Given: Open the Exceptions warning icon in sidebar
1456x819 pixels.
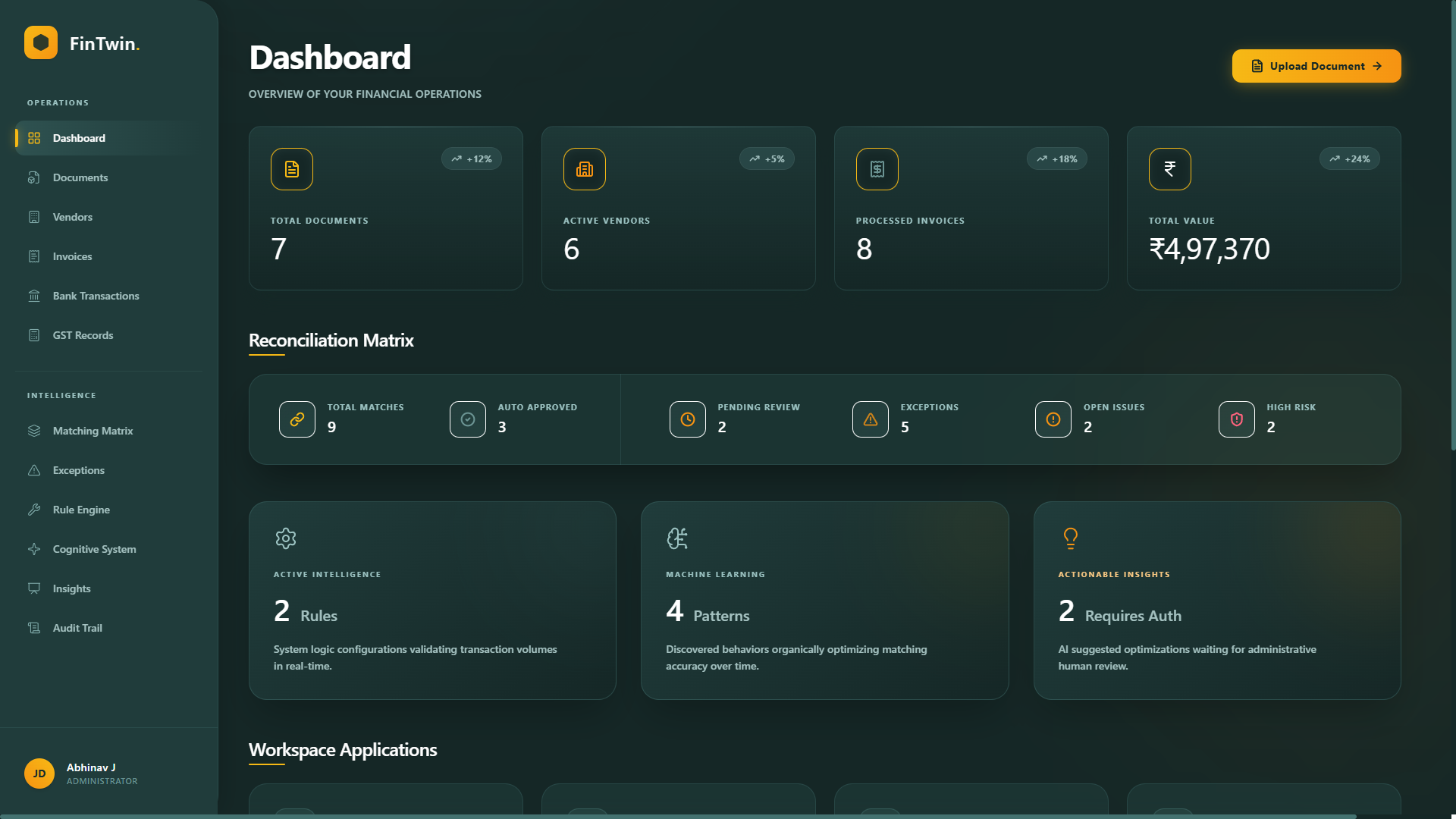Looking at the screenshot, I should (x=34, y=470).
